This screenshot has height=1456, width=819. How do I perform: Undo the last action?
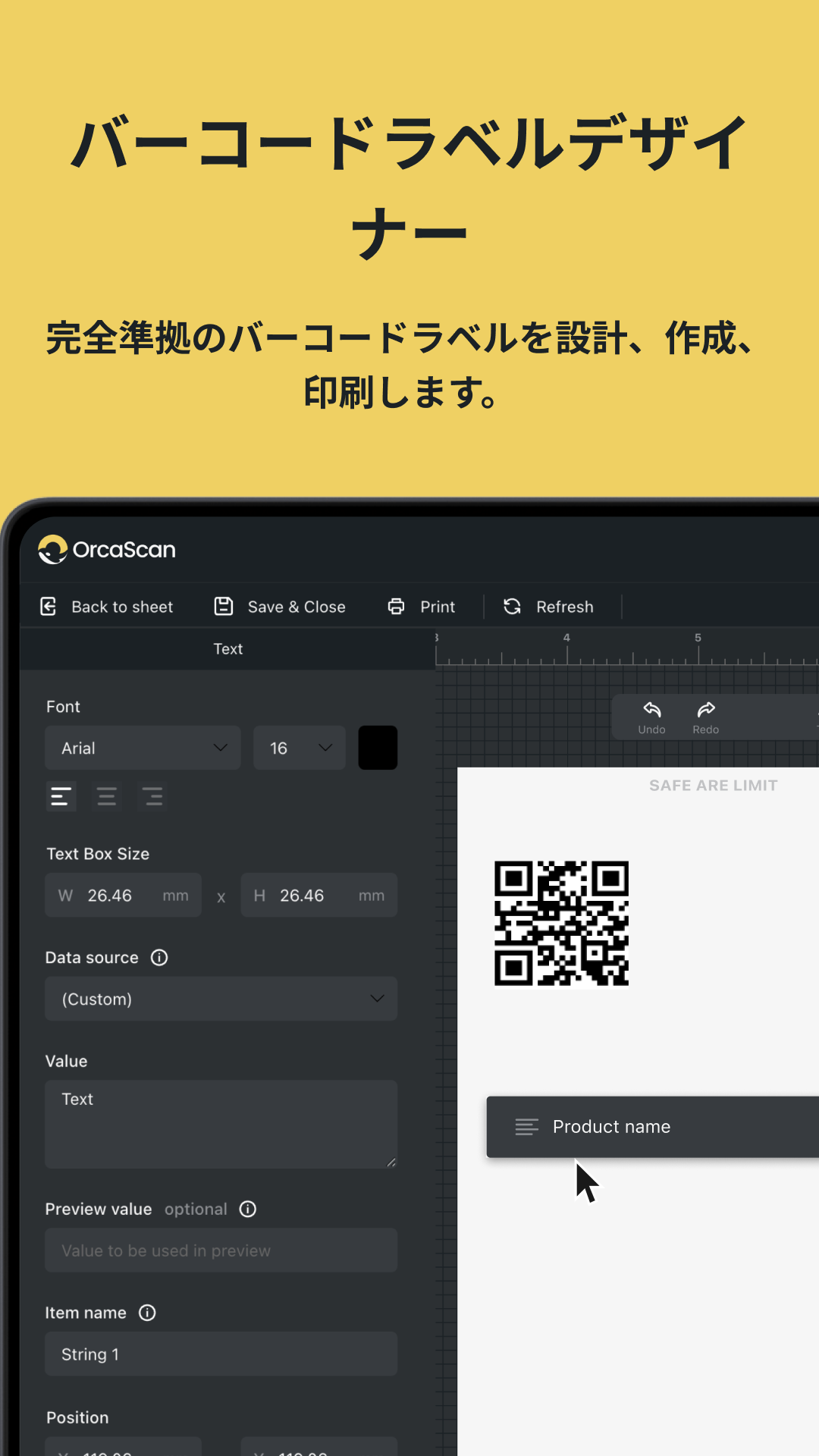[652, 717]
